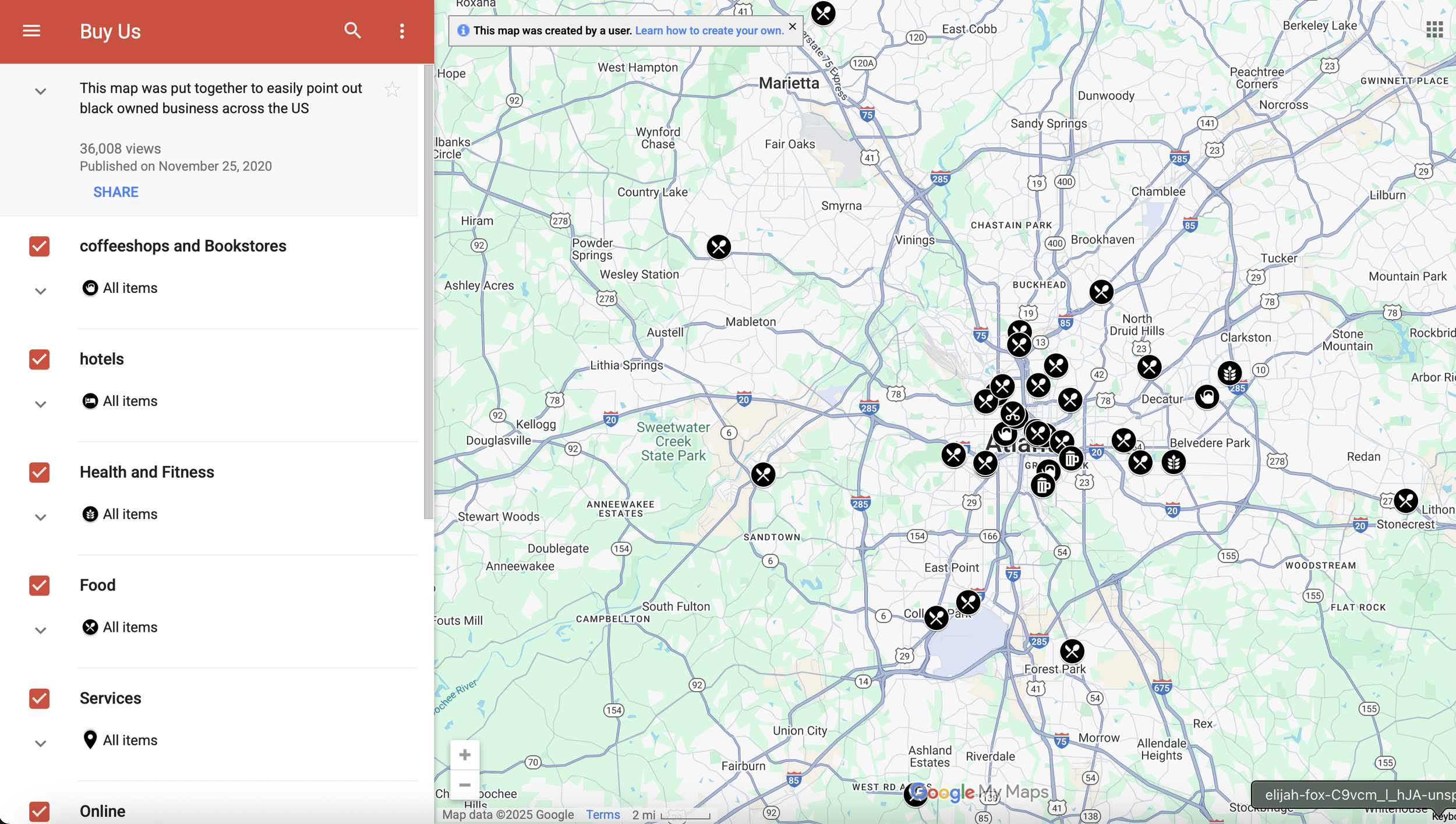Expand the hotels All items list
The height and width of the screenshot is (824, 1456).
tap(40, 404)
